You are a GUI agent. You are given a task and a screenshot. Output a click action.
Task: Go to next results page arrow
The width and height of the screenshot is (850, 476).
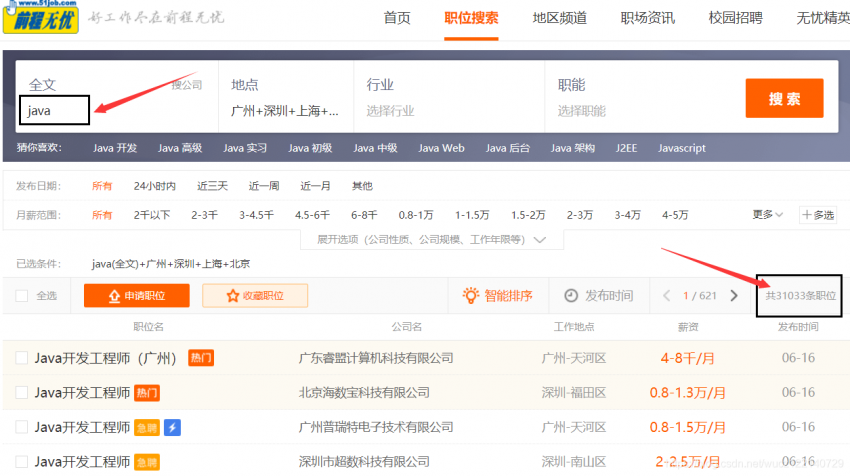tap(734, 296)
